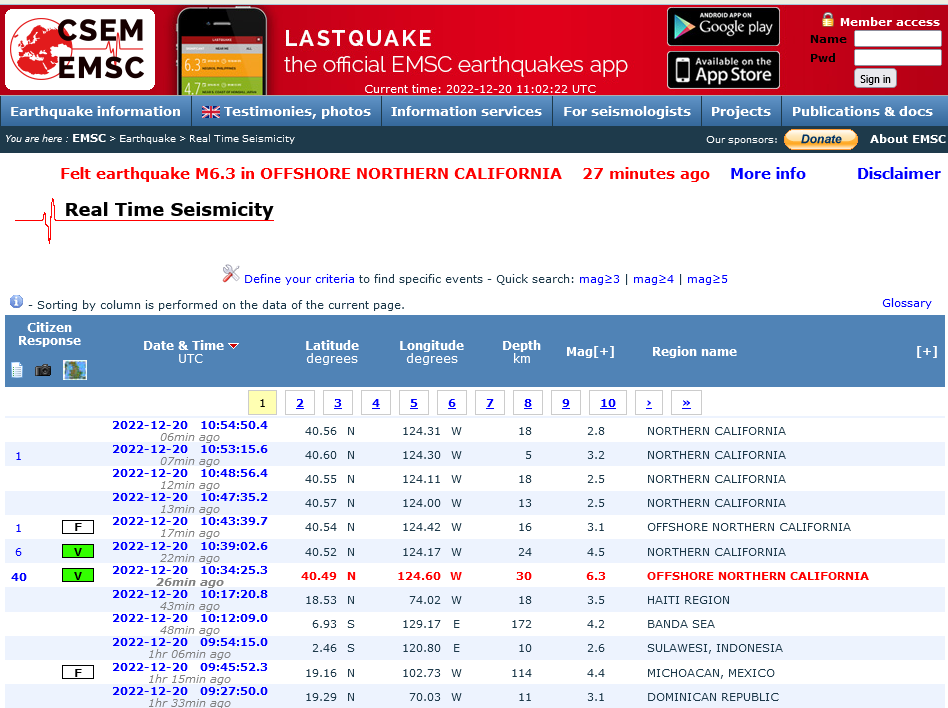This screenshot has height=708, width=948.
Task: Click the Donate button
Action: point(820,139)
